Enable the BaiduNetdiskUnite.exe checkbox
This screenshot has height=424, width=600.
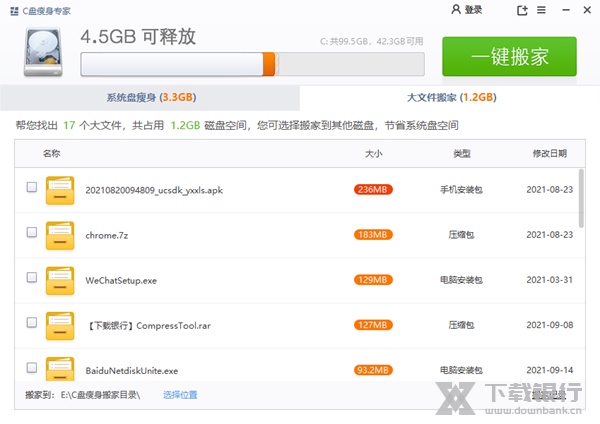pyautogui.click(x=32, y=368)
